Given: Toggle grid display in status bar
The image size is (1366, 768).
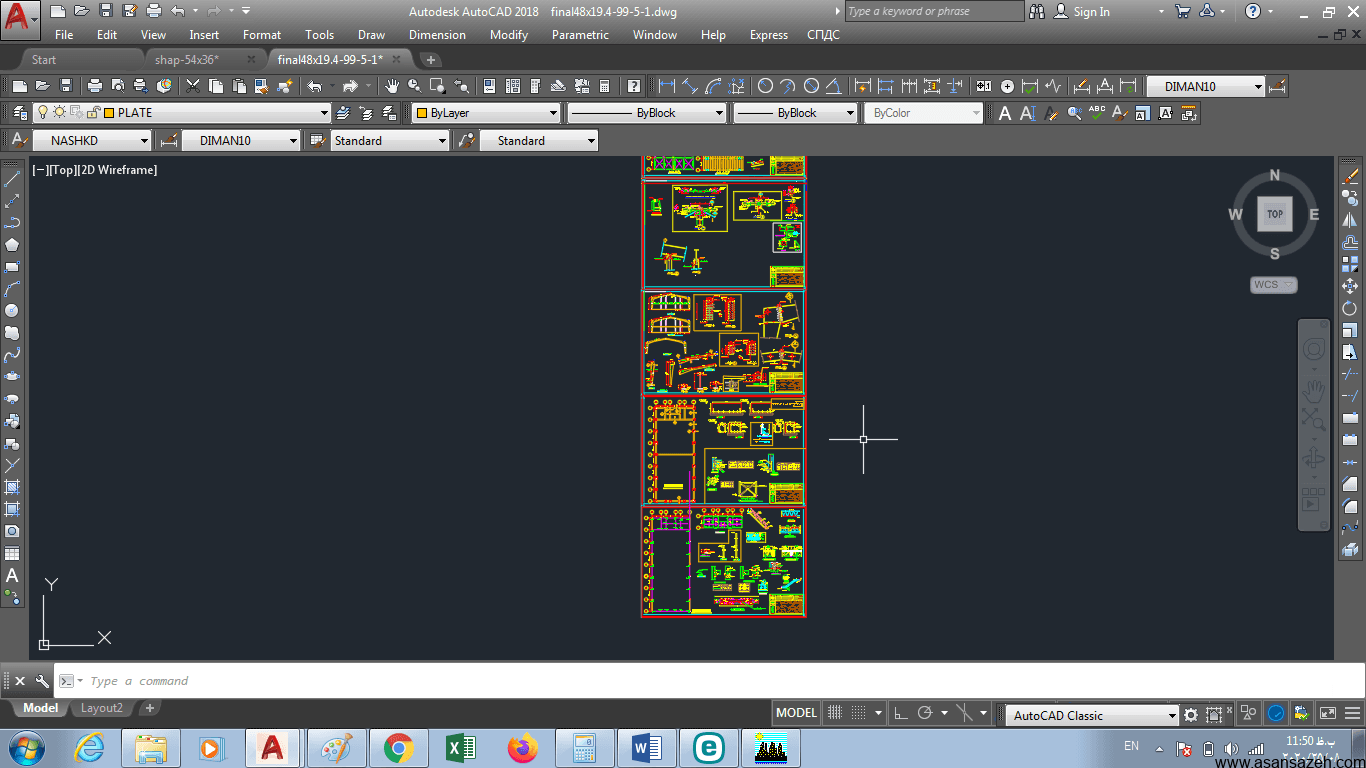Looking at the screenshot, I should [836, 713].
